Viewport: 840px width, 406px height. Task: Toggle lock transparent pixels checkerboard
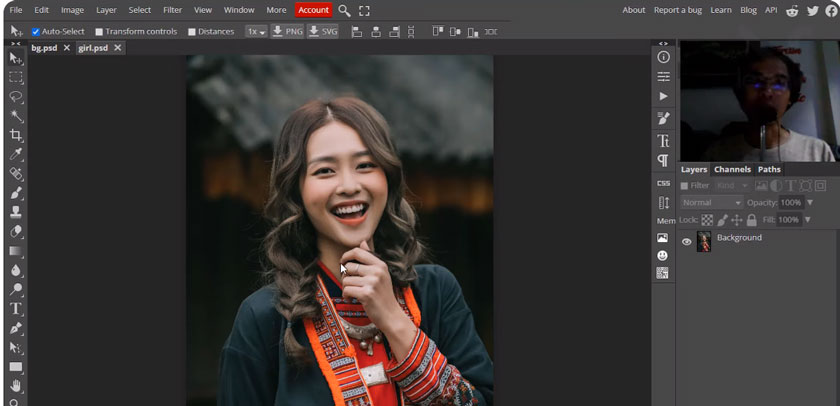(x=707, y=220)
